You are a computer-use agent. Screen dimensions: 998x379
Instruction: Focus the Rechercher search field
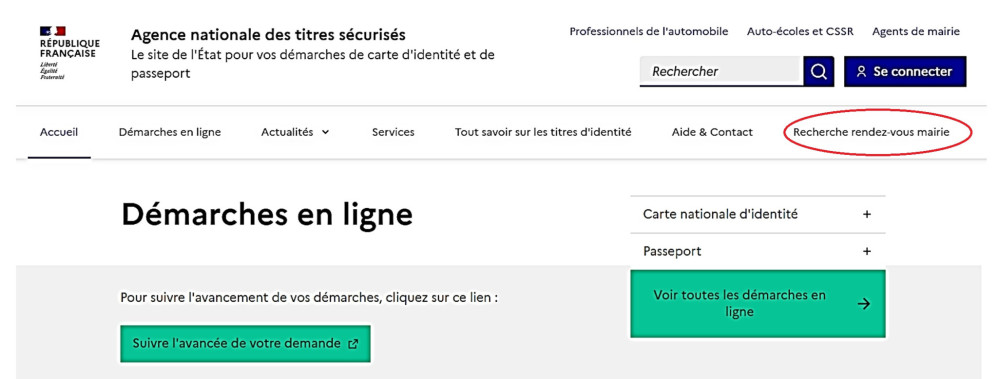pos(721,72)
